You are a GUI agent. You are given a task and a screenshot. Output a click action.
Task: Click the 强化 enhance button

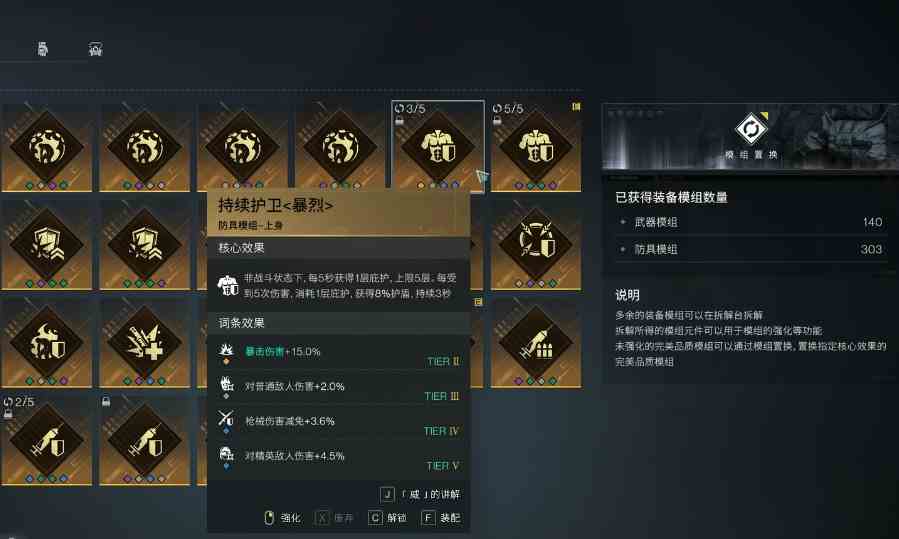(282, 518)
